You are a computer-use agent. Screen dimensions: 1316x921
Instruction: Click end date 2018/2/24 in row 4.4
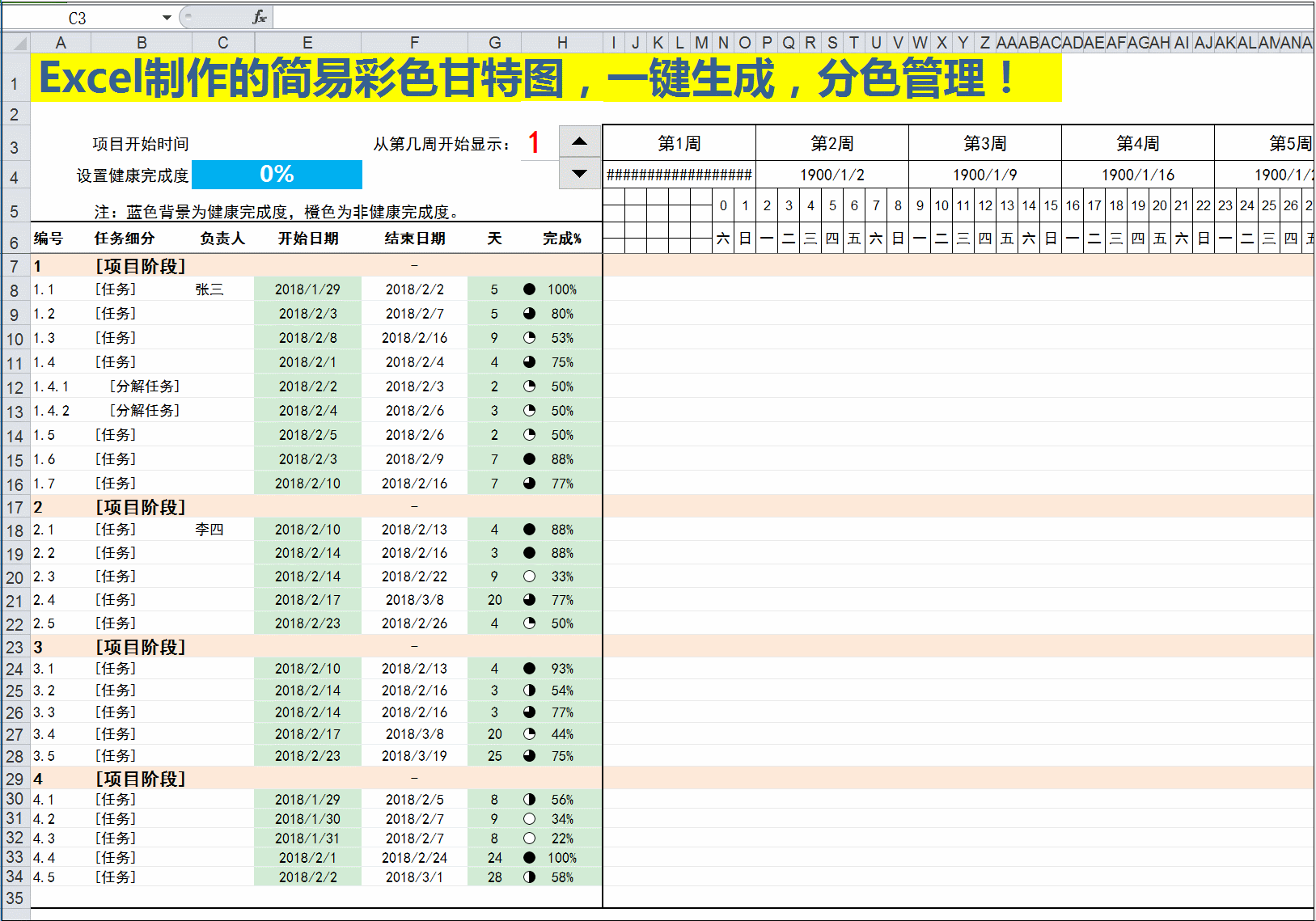pyautogui.click(x=414, y=858)
